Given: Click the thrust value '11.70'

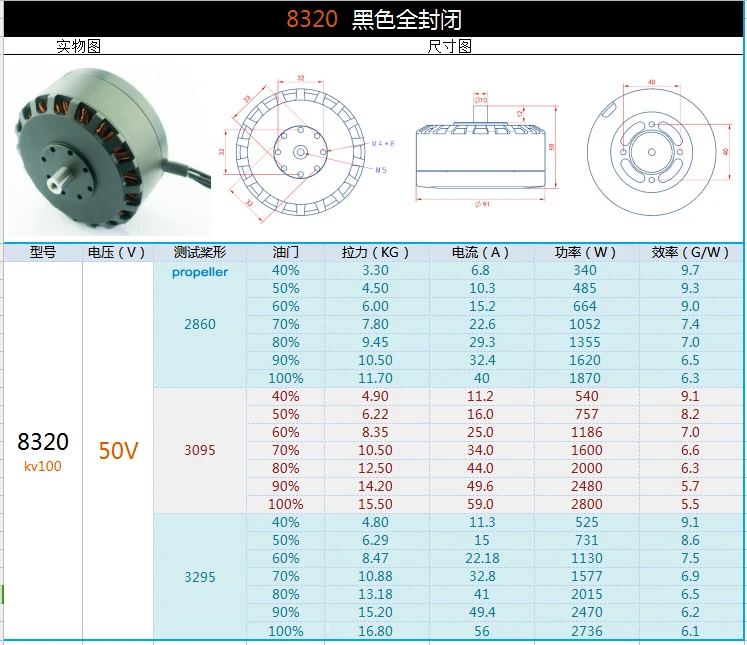Looking at the screenshot, I should point(375,378).
